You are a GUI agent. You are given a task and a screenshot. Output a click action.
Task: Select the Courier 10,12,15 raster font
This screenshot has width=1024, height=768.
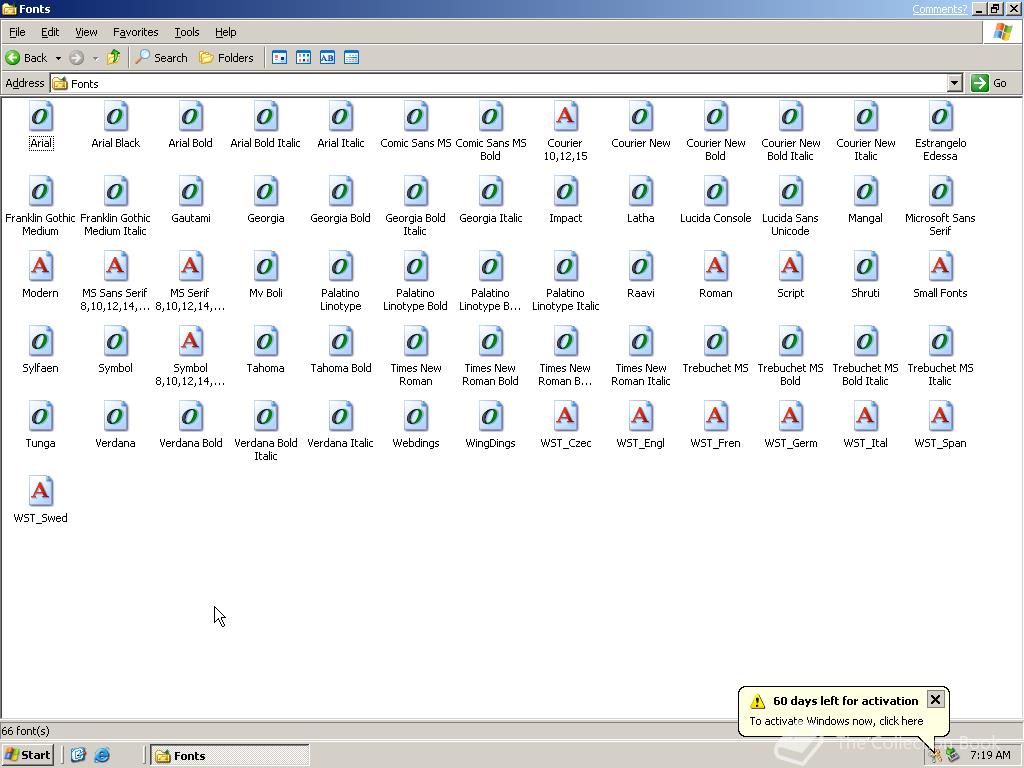coord(566,117)
